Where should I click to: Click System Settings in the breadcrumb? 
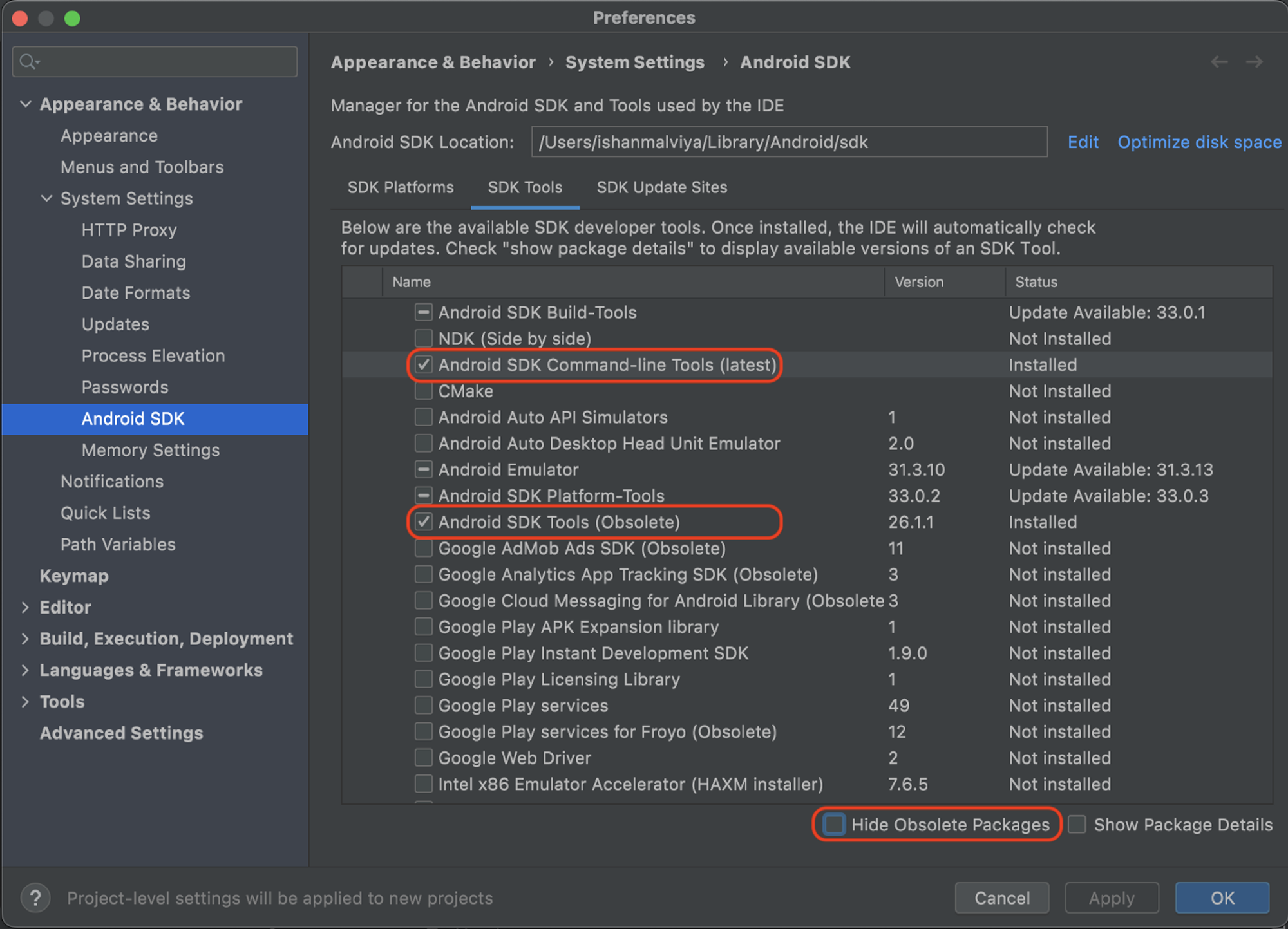coord(635,62)
